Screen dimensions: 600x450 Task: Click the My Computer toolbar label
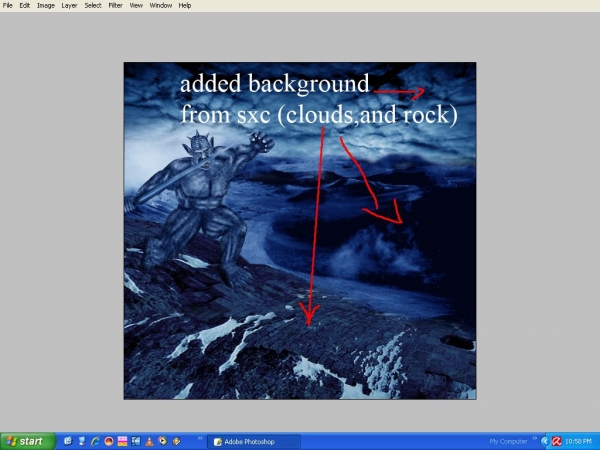508,442
